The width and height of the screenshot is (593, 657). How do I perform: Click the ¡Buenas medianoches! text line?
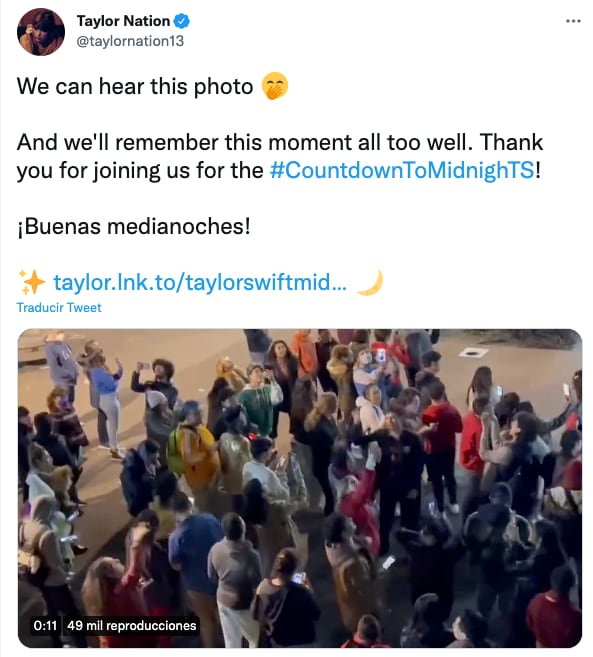pyautogui.click(x=134, y=227)
